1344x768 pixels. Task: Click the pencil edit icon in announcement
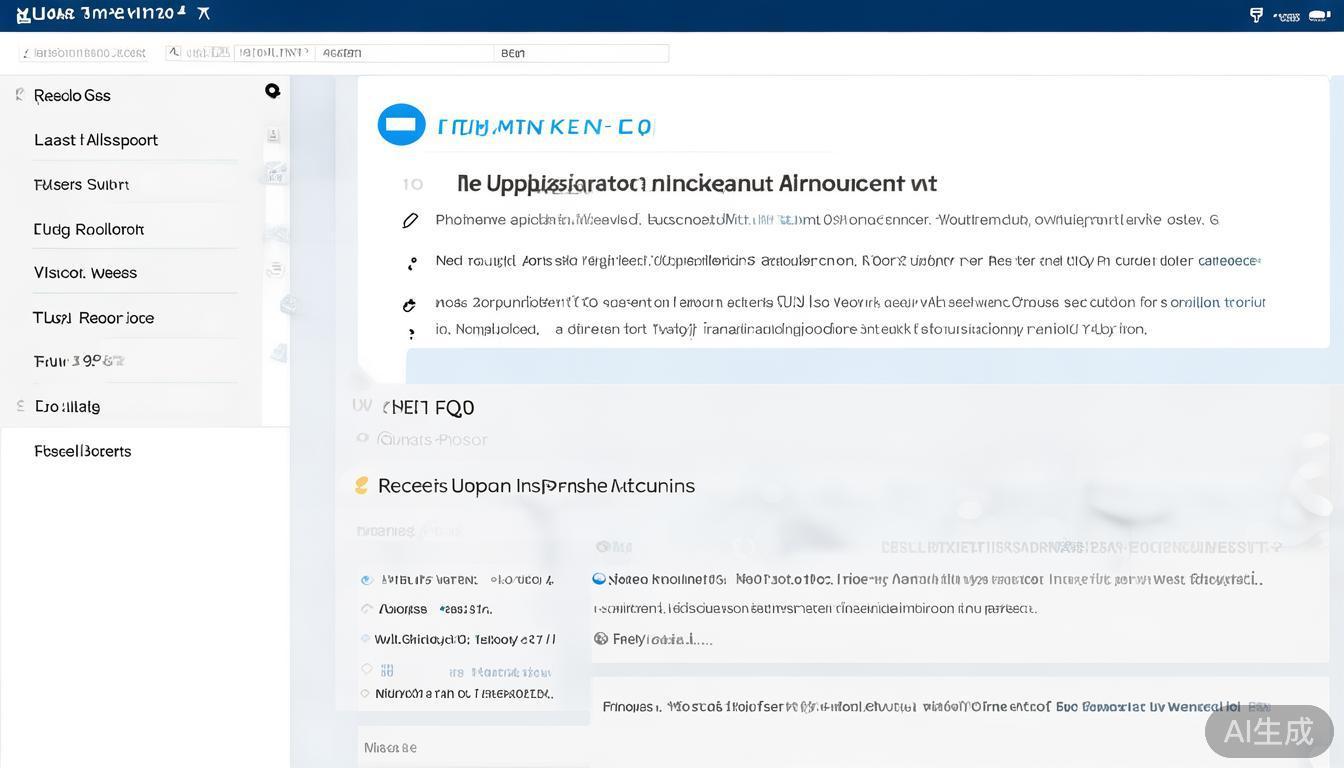click(x=410, y=221)
